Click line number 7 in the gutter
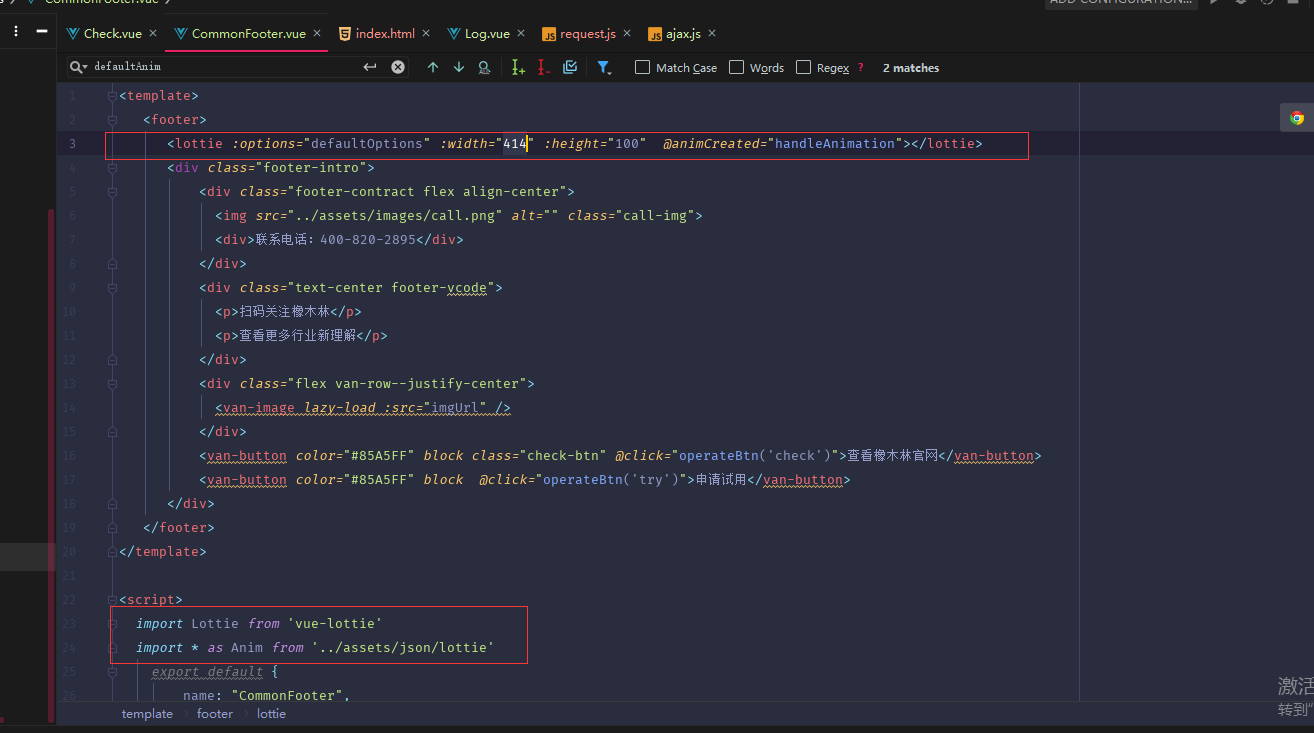 (72, 240)
